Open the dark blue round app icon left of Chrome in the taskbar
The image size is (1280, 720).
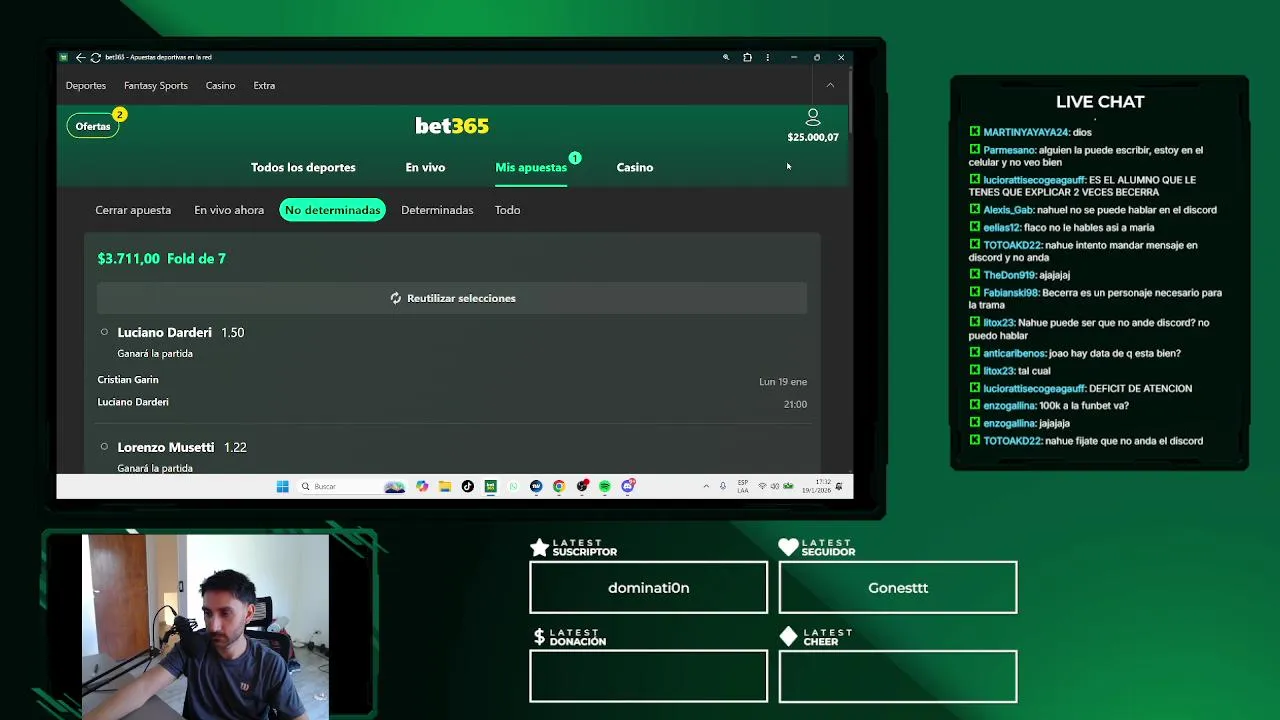click(536, 486)
